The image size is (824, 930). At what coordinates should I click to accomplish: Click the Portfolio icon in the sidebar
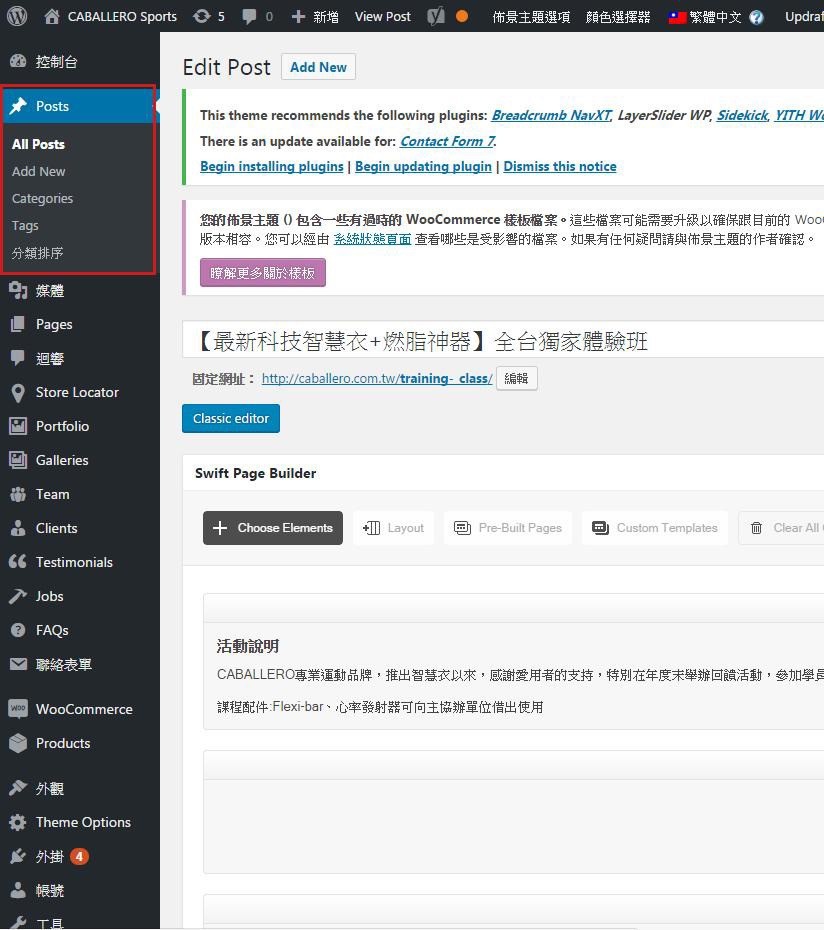coord(18,426)
